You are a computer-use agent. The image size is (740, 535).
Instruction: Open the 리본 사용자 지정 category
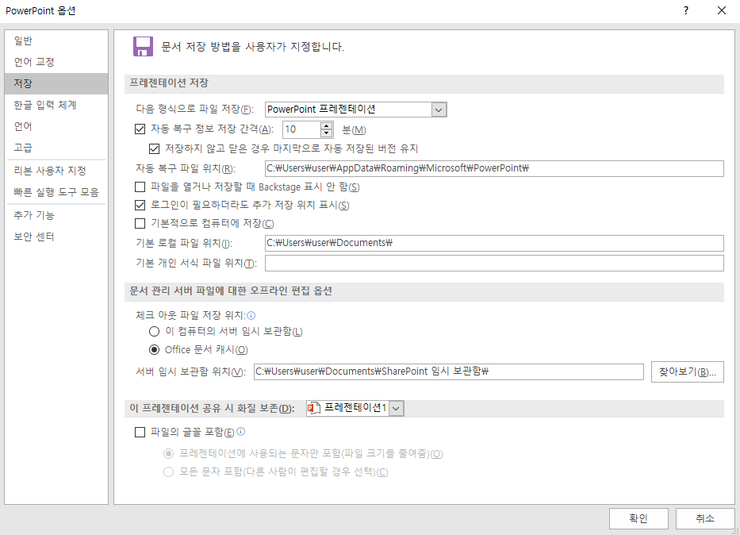pos(56,171)
